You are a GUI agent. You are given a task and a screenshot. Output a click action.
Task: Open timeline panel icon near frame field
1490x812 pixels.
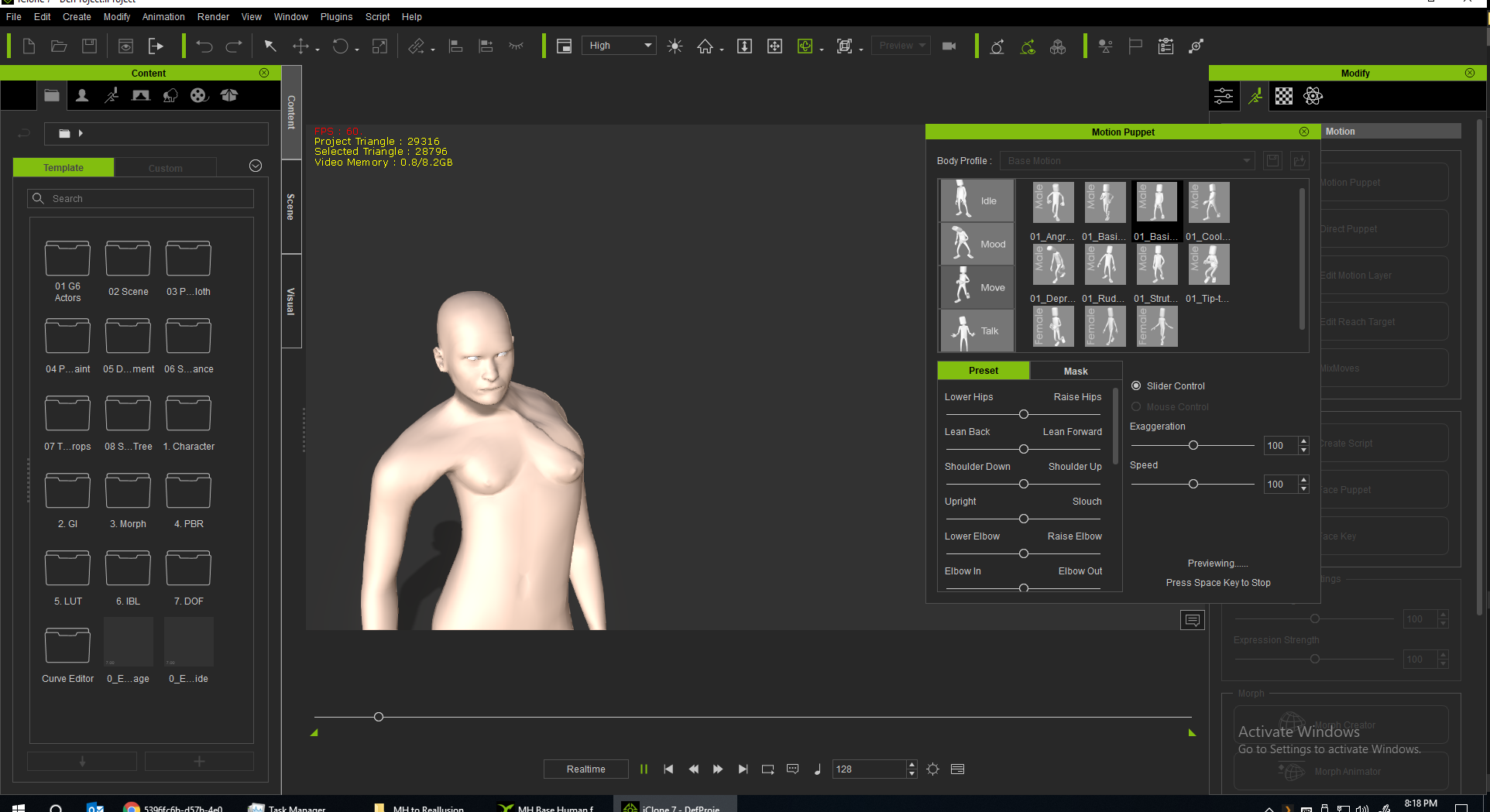957,769
